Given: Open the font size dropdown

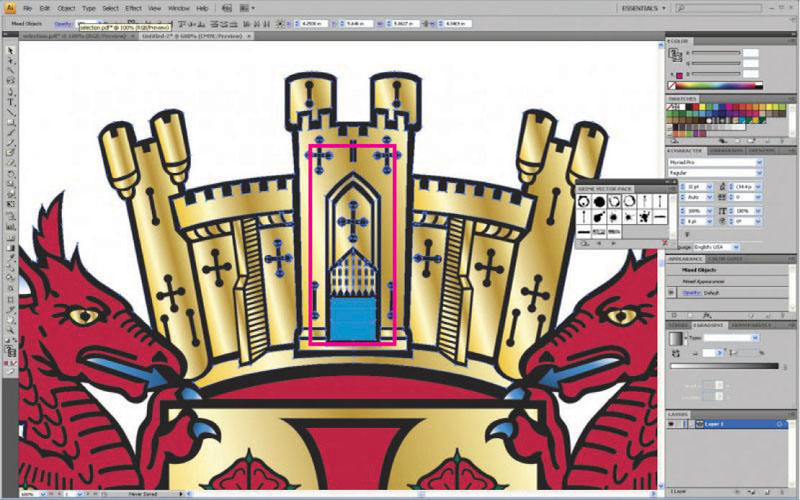Looking at the screenshot, I should coord(709,187).
